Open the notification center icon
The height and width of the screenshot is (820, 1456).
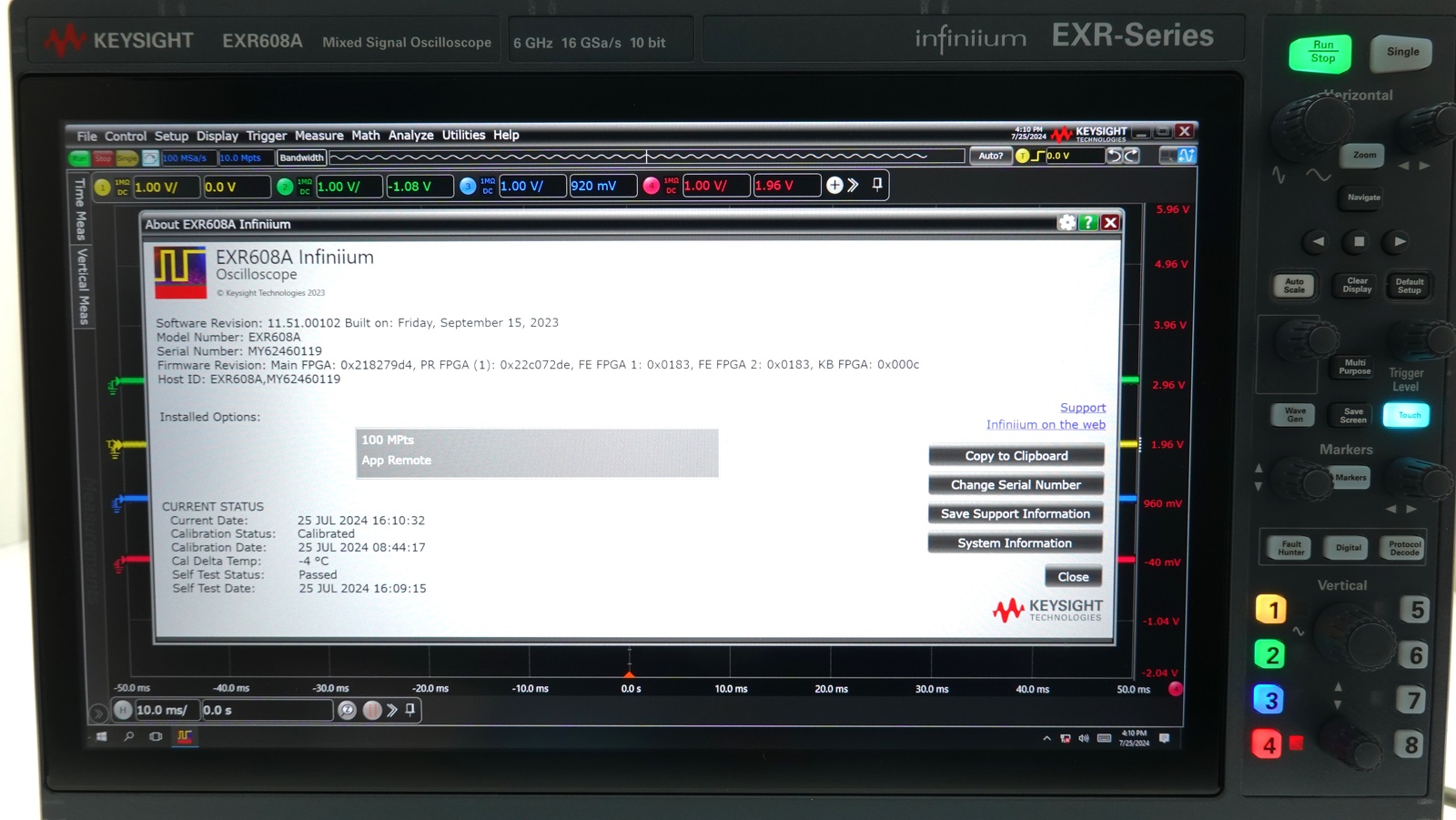[1164, 738]
